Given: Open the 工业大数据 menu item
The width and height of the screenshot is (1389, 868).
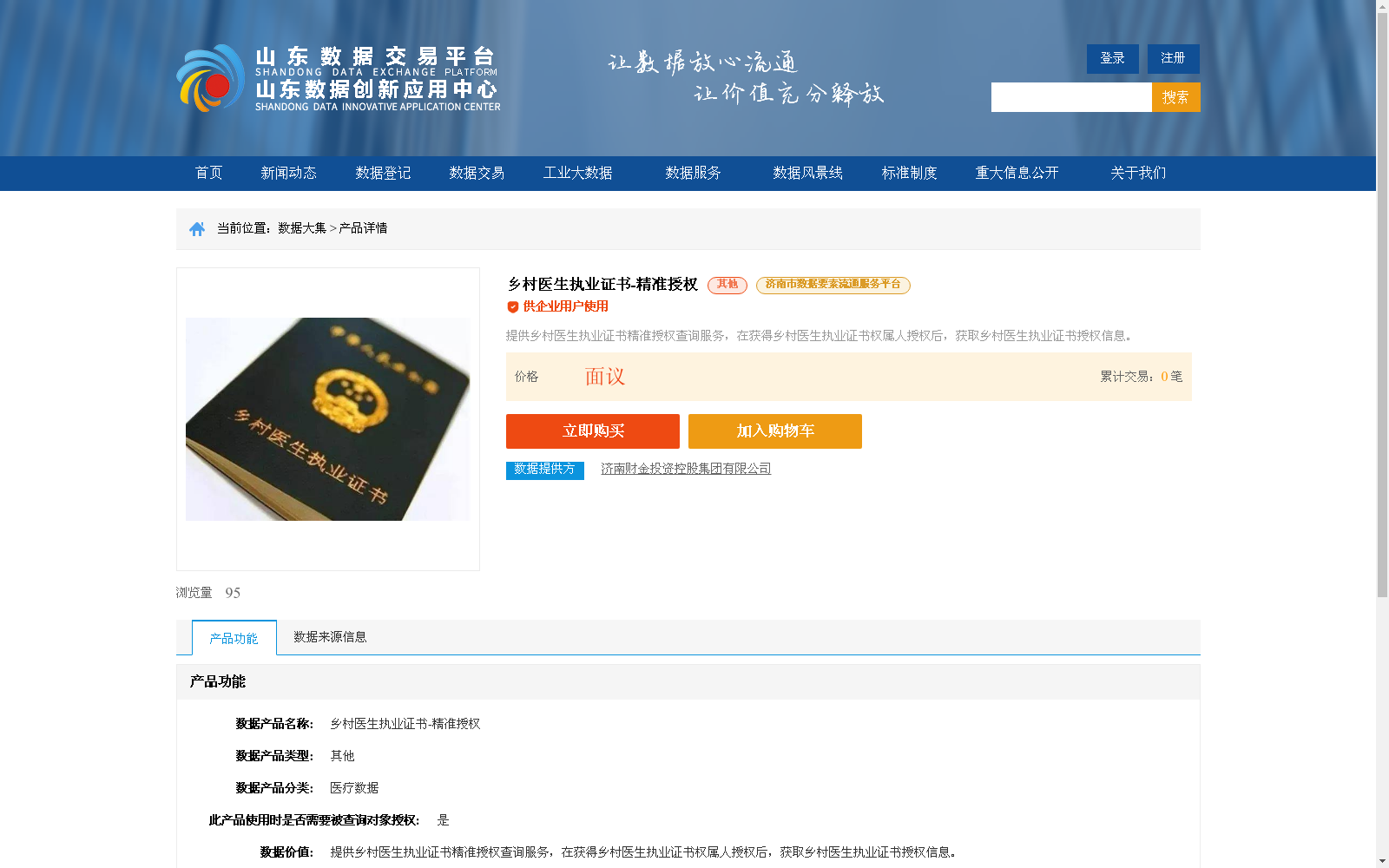Looking at the screenshot, I should [578, 173].
